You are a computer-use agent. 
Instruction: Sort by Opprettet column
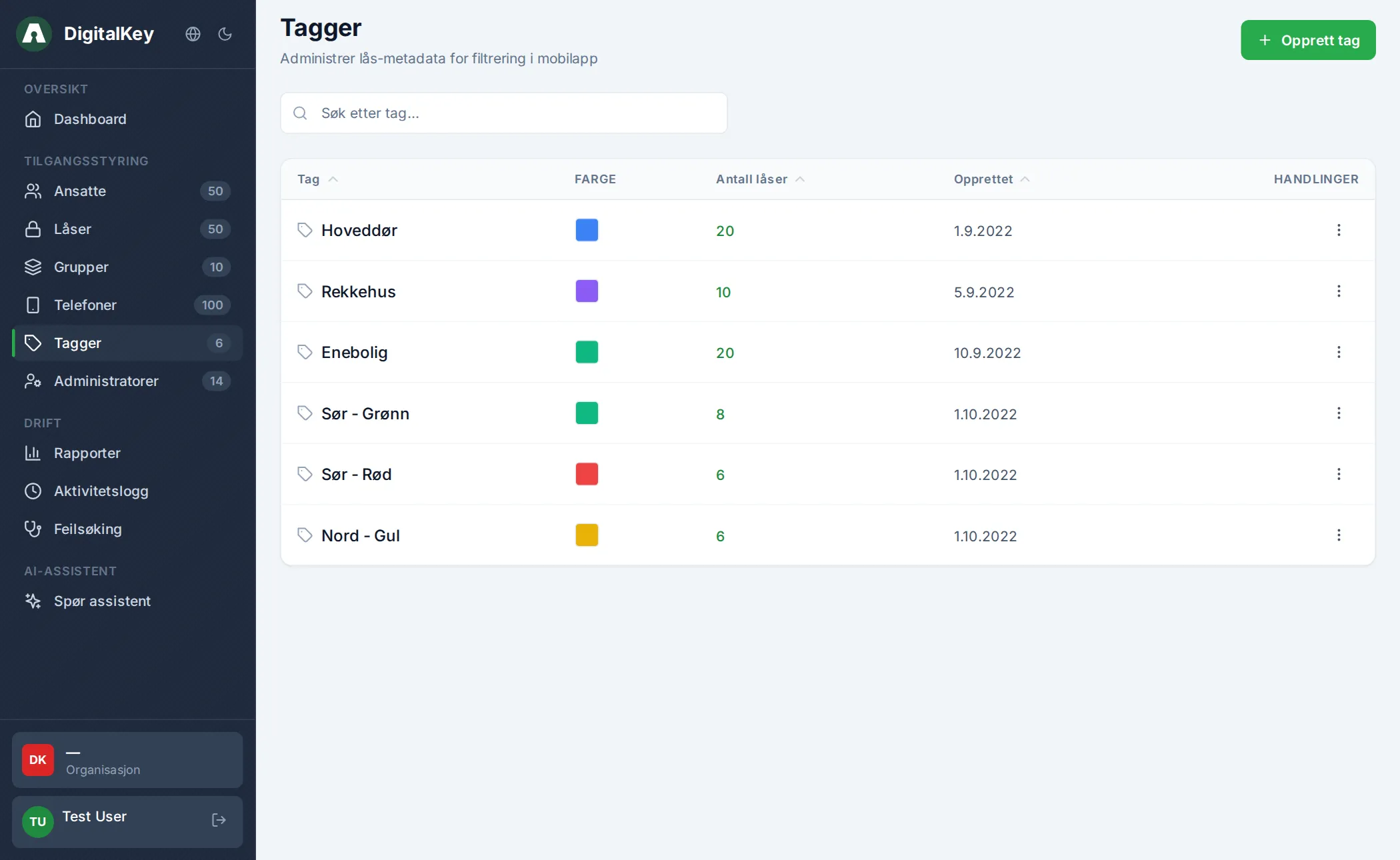pyautogui.click(x=991, y=179)
